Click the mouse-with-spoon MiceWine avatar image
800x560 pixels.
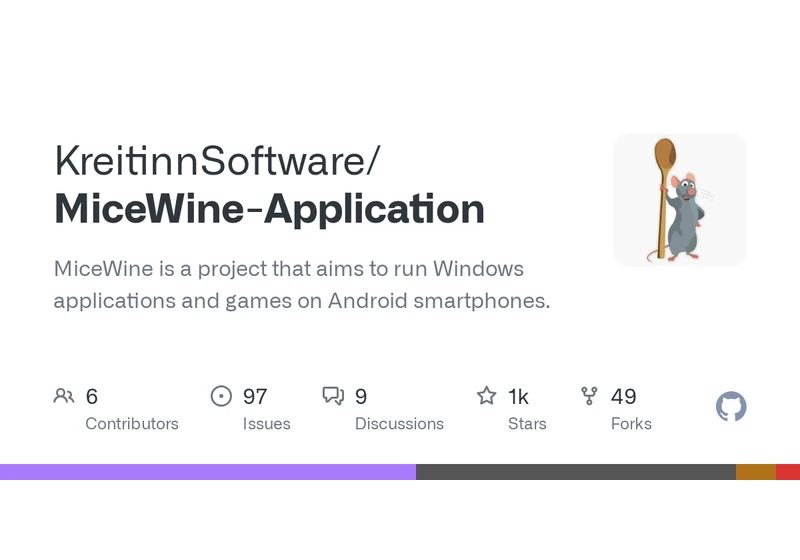[680, 200]
